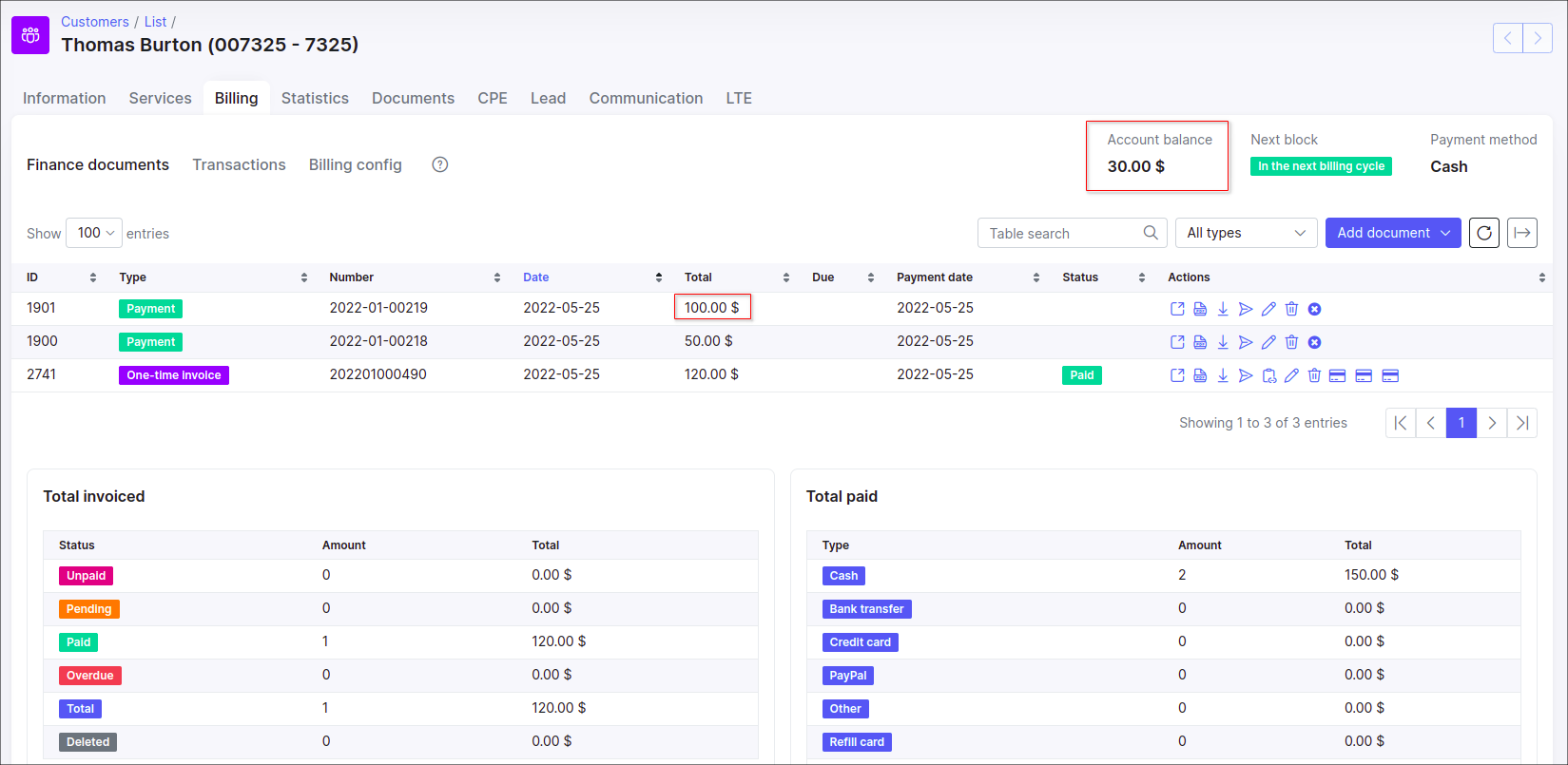Viewport: 1568px width, 765px height.
Task: Expand the Show 100 entries dropdown
Action: (94, 233)
